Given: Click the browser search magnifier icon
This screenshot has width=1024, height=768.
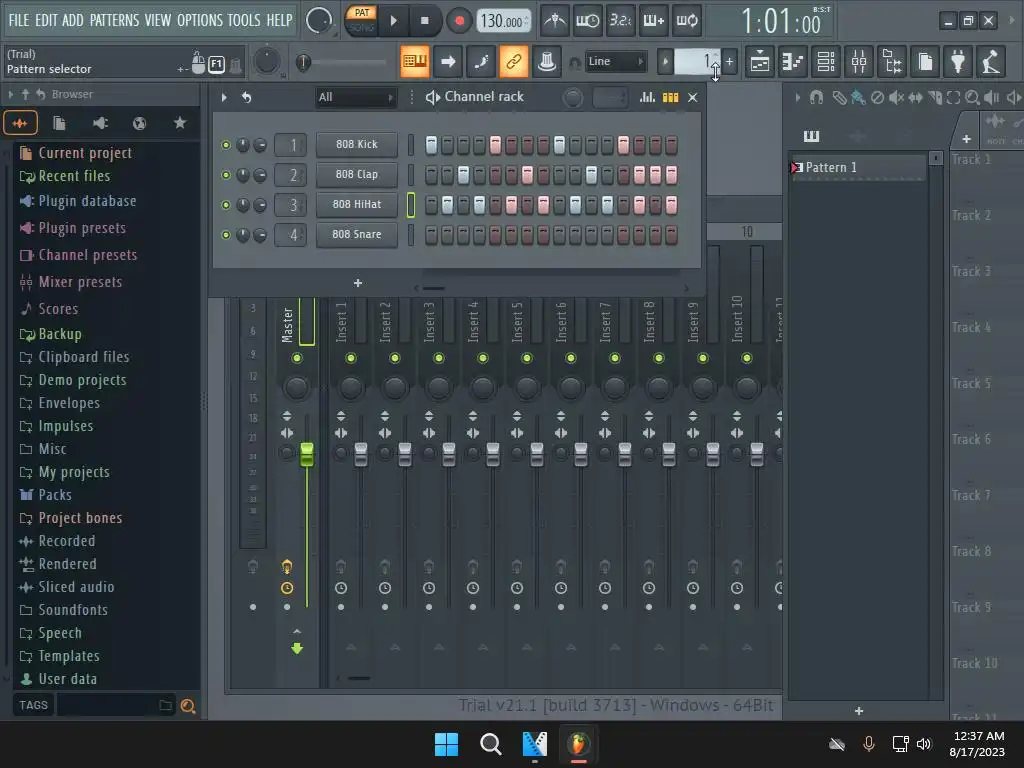Looking at the screenshot, I should coord(188,705).
